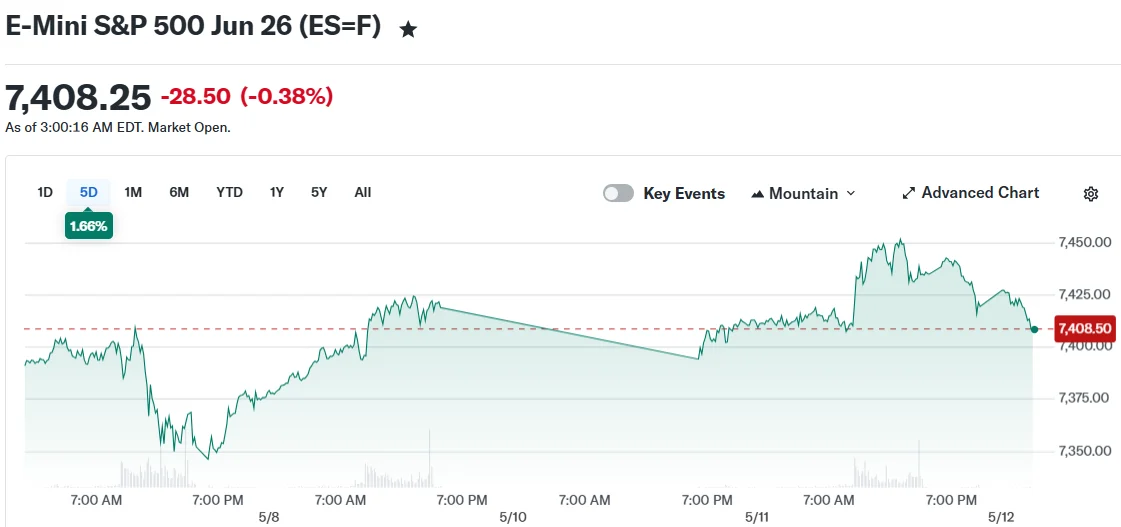Screen dimensions: 1121x527
Task: Click the (-0.38%) percent change
Action: (286, 97)
